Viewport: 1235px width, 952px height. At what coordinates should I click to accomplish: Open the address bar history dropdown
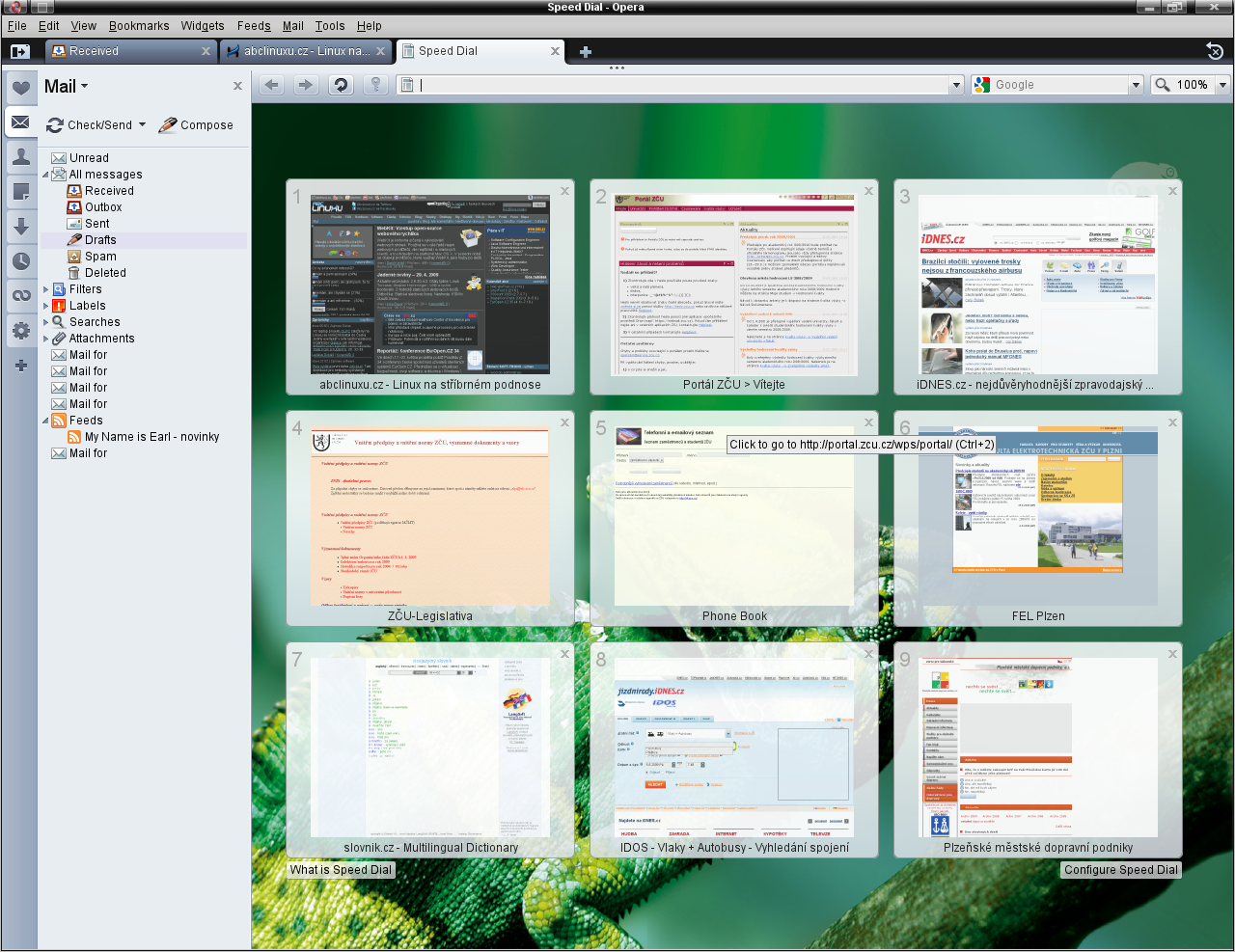point(957,85)
